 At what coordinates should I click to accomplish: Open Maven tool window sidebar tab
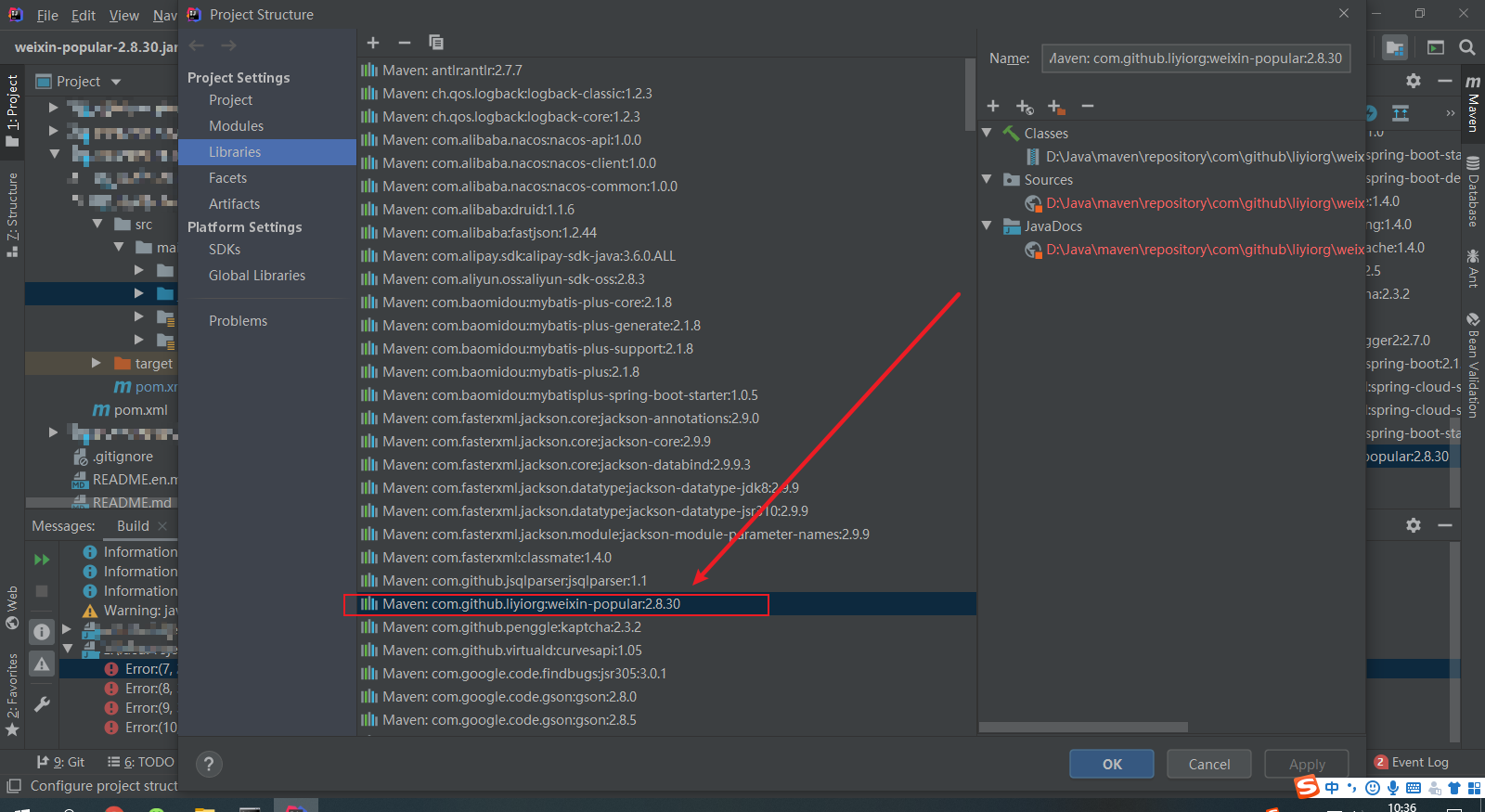[x=1473, y=104]
